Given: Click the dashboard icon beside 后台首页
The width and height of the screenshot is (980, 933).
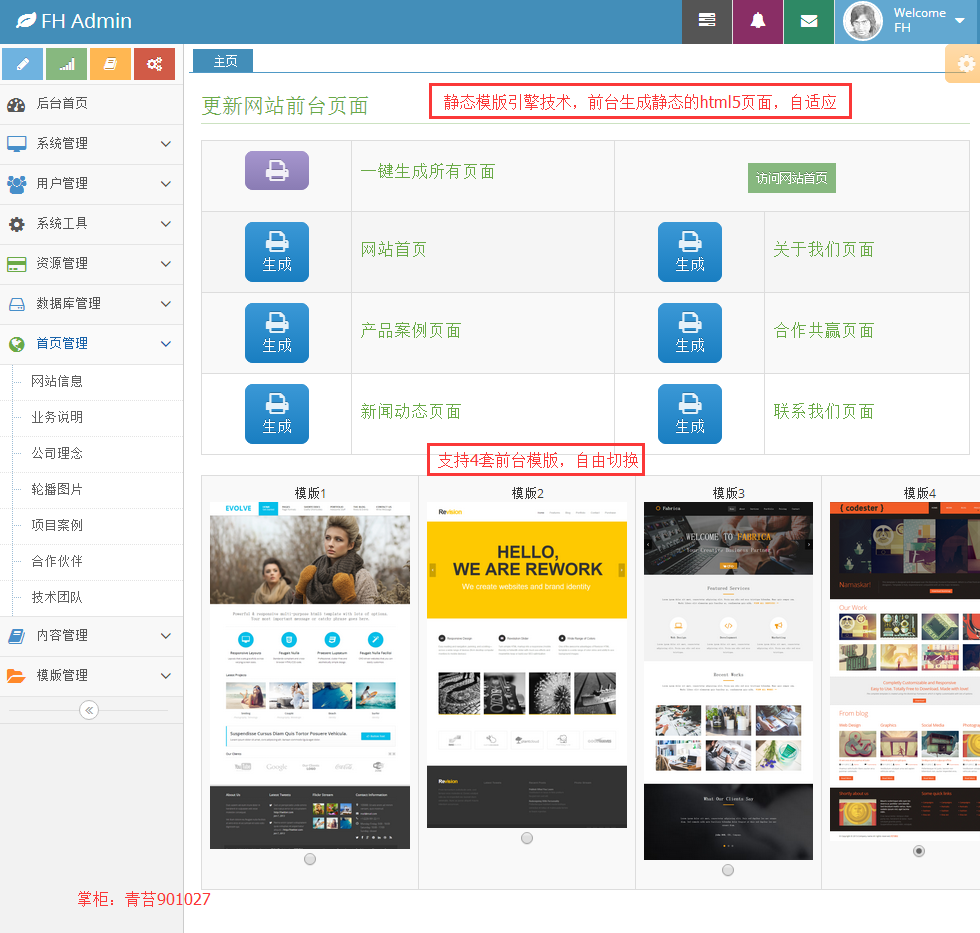Looking at the screenshot, I should [16, 104].
